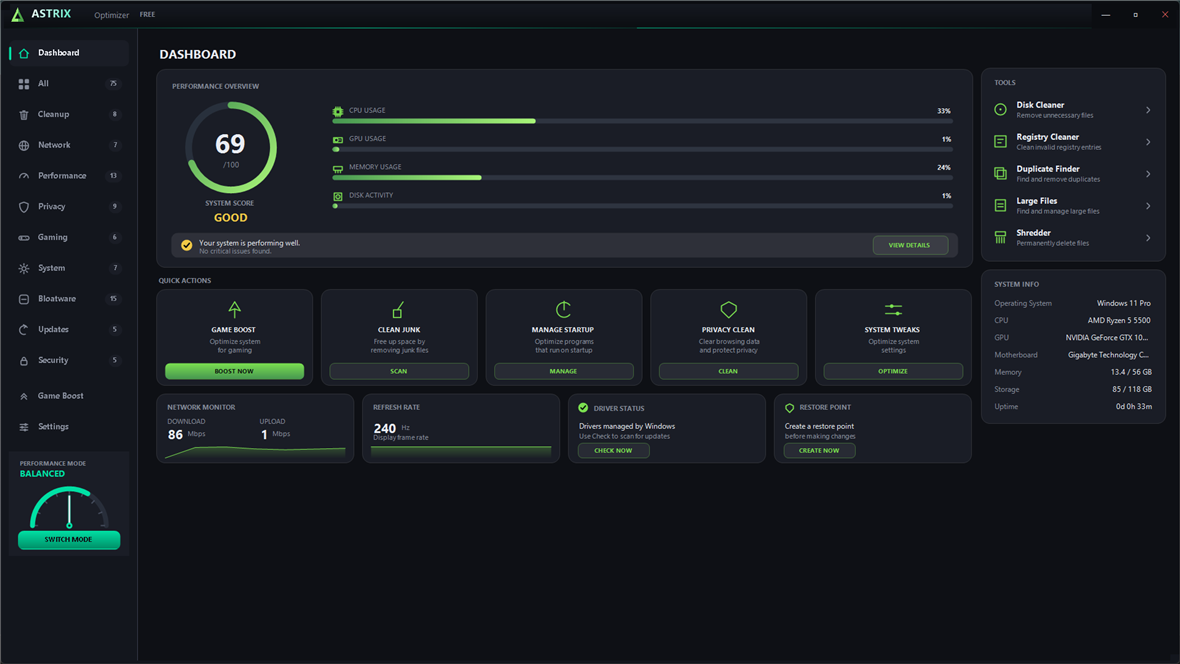
Task: Click the Game Boost arrow icon card
Action: tap(235, 309)
